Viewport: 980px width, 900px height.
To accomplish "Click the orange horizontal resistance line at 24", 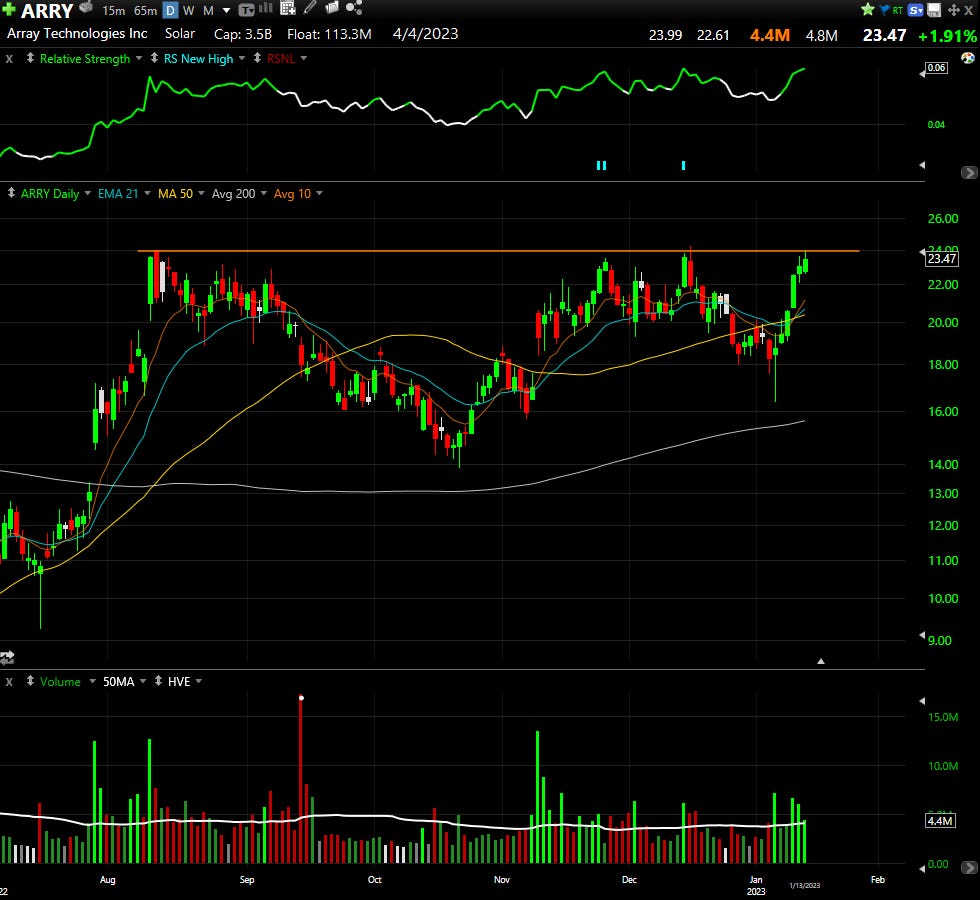I will click(x=498, y=251).
